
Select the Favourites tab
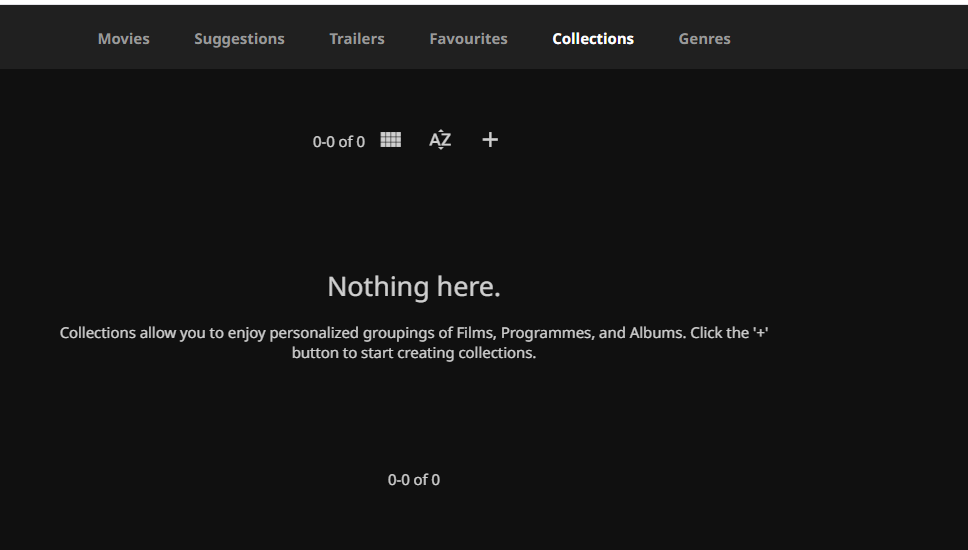[x=468, y=39]
